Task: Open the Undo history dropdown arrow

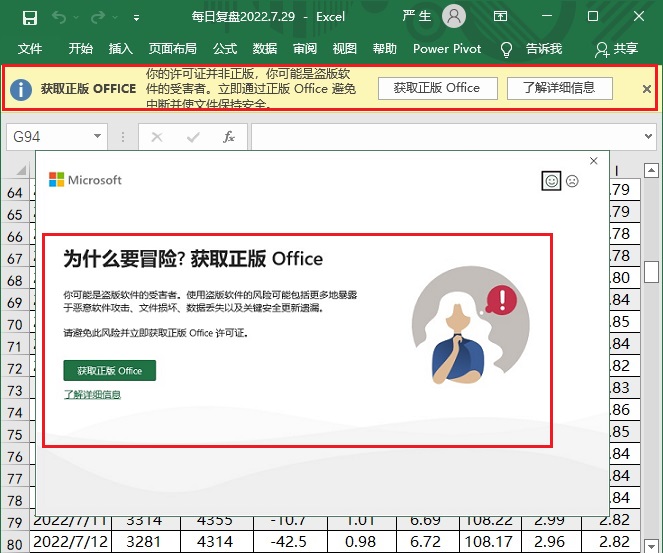Action: coord(76,18)
